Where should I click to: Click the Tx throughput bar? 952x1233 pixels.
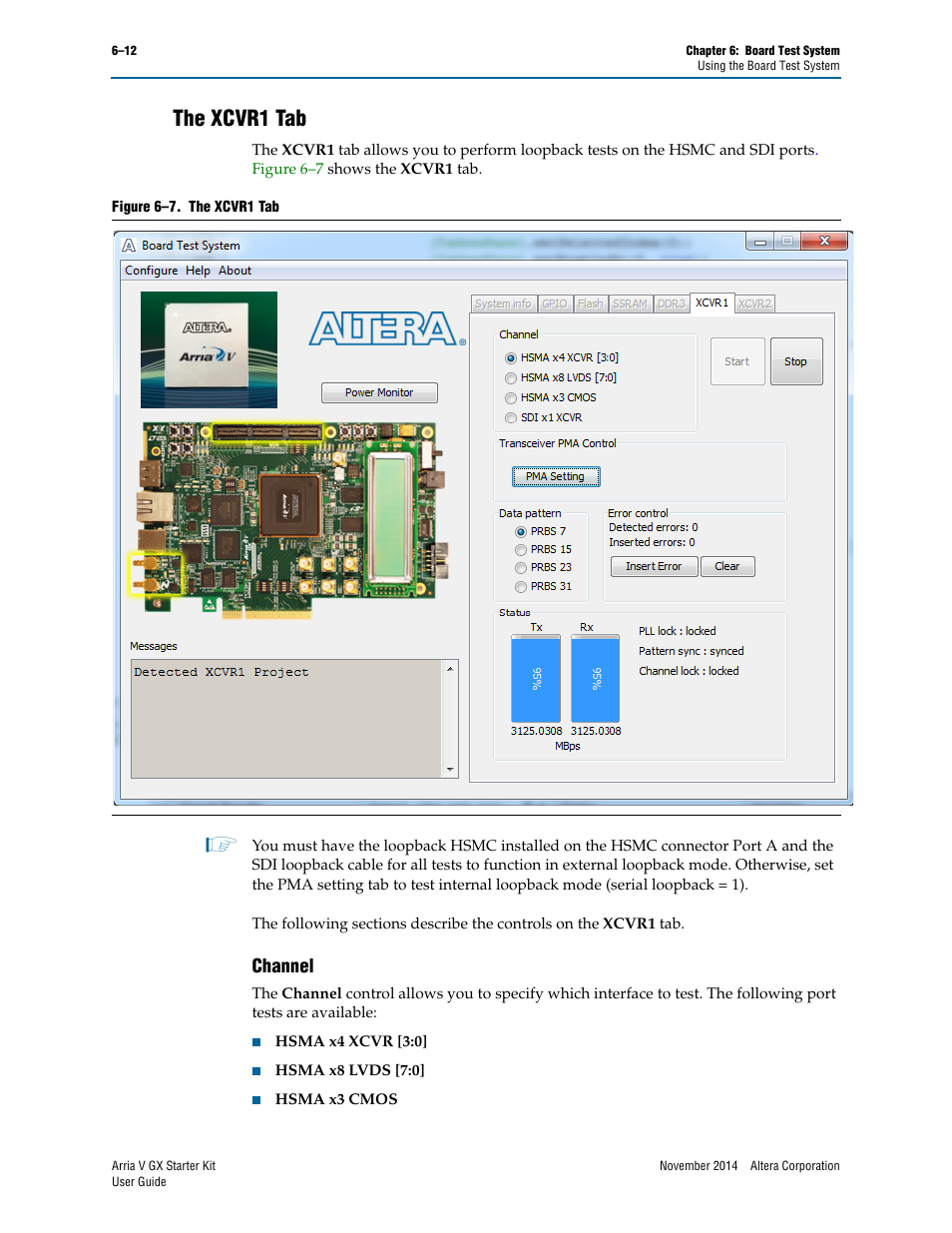[x=536, y=679]
